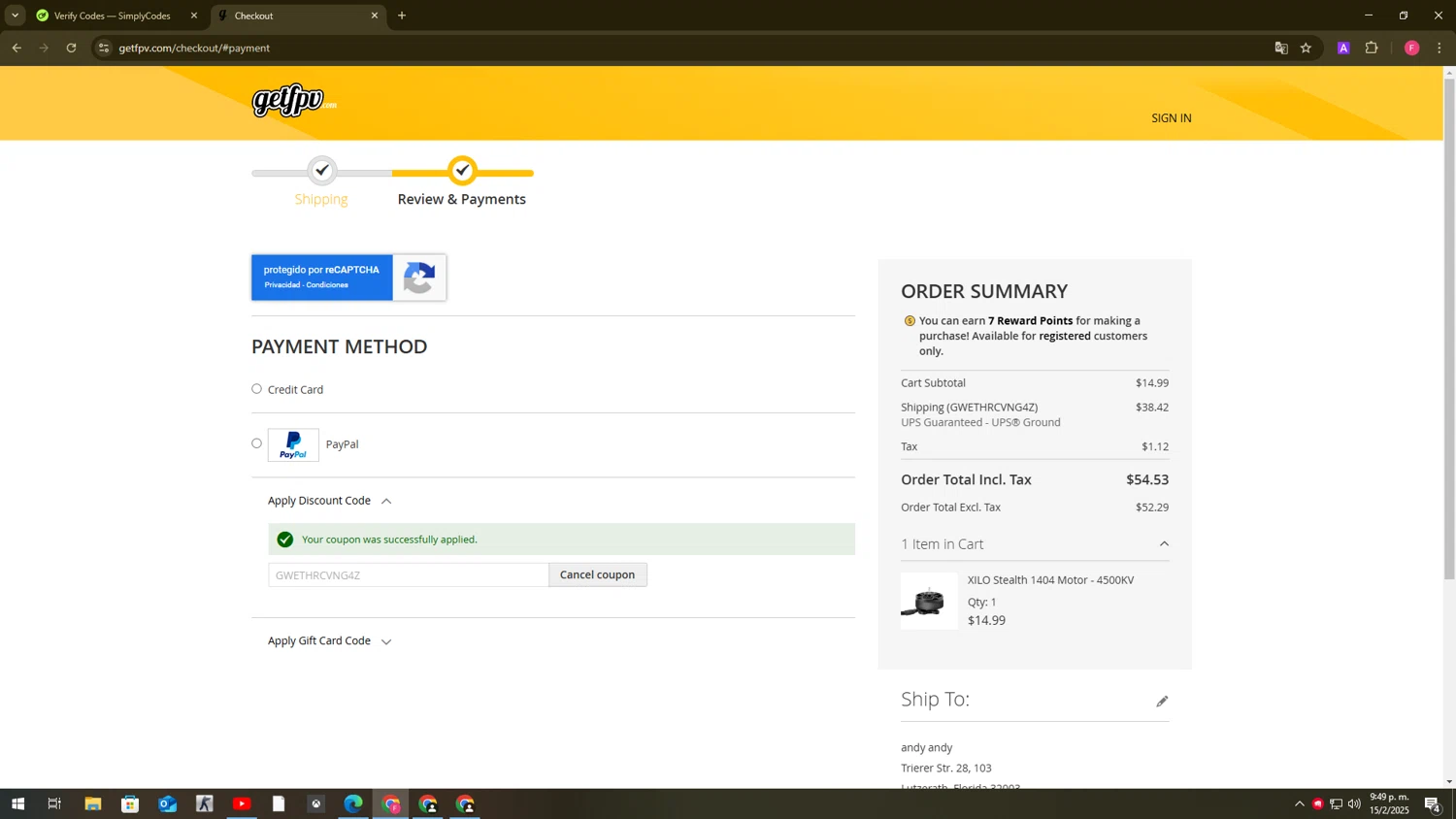Viewport: 1456px width, 819px height.
Task: Open reCAPTCHA Privacidad link
Action: click(x=281, y=285)
